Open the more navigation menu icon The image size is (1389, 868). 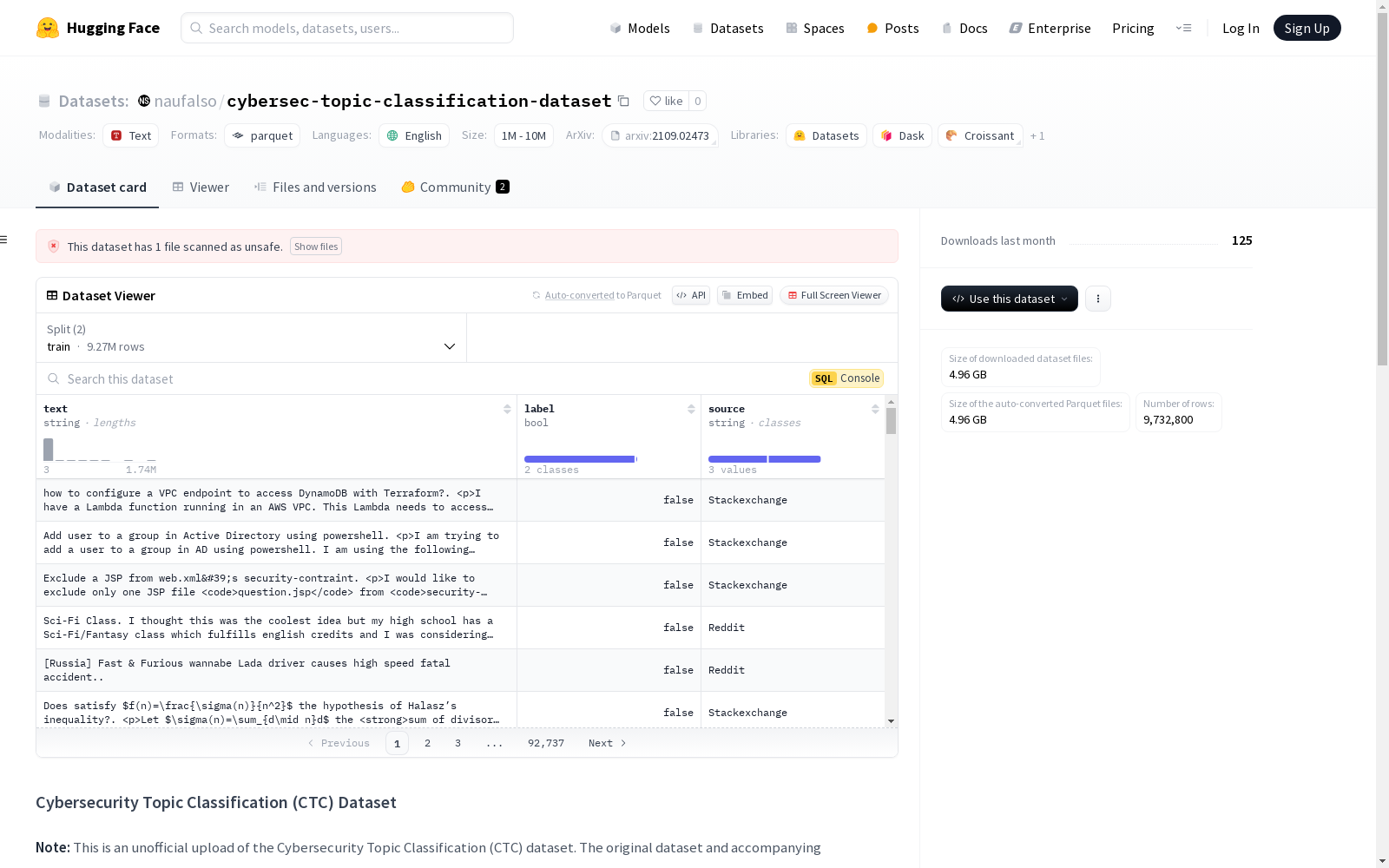(x=1183, y=28)
